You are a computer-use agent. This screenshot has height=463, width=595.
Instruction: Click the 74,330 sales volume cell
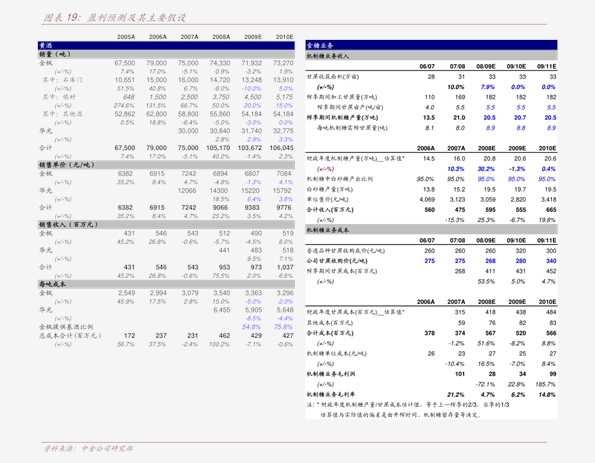(220, 63)
